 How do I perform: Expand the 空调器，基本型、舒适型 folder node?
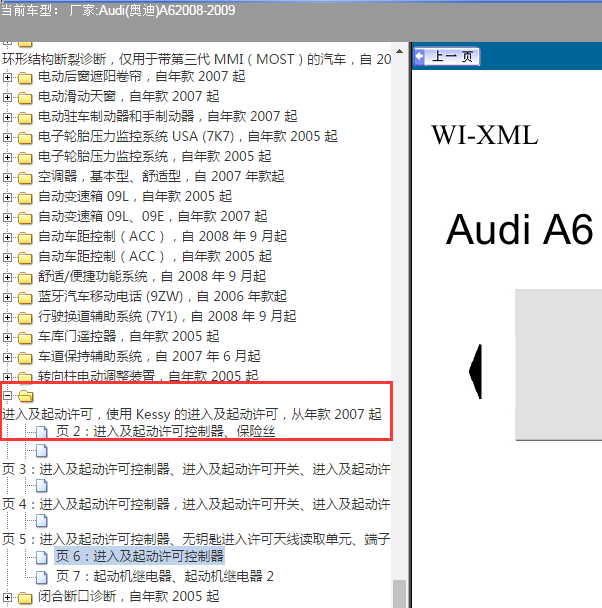(x=7, y=177)
